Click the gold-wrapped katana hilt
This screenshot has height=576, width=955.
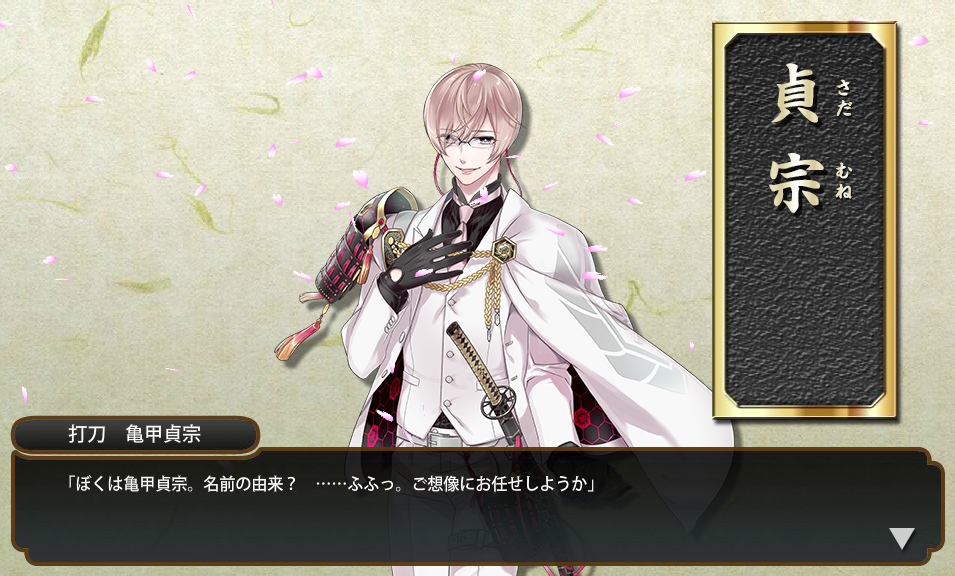pyautogui.click(x=470, y=354)
